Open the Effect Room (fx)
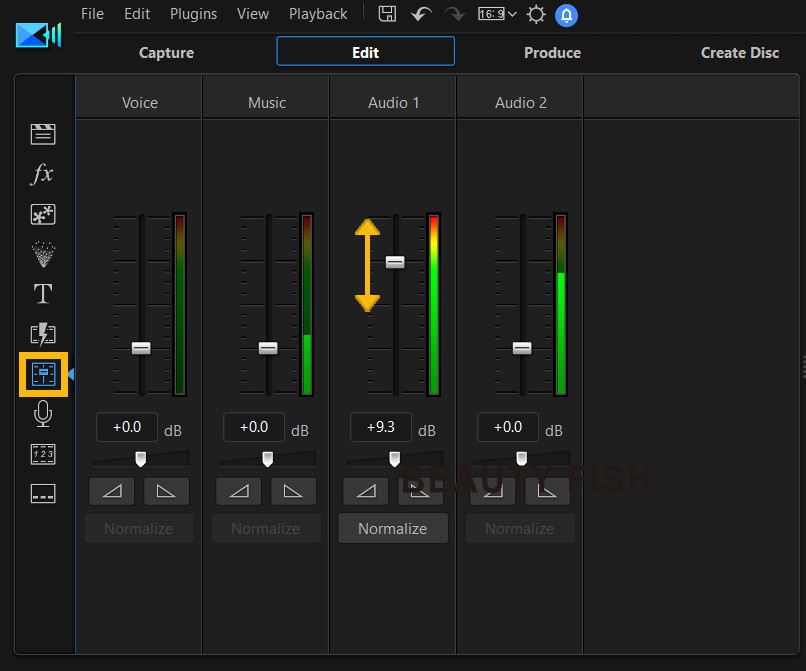The image size is (806, 671). tap(42, 173)
